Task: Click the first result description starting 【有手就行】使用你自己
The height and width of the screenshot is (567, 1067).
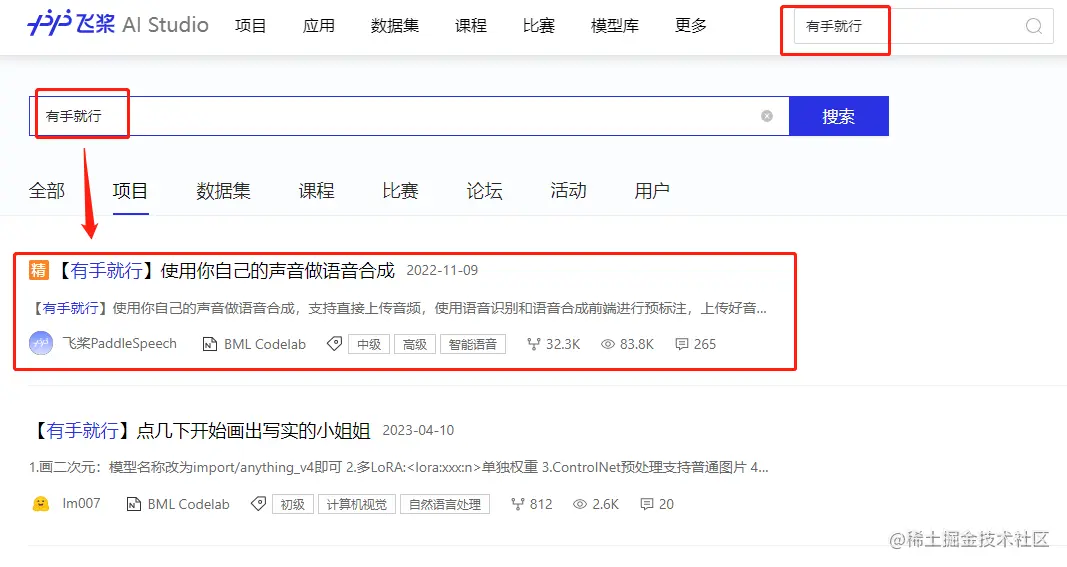Action: coord(399,308)
